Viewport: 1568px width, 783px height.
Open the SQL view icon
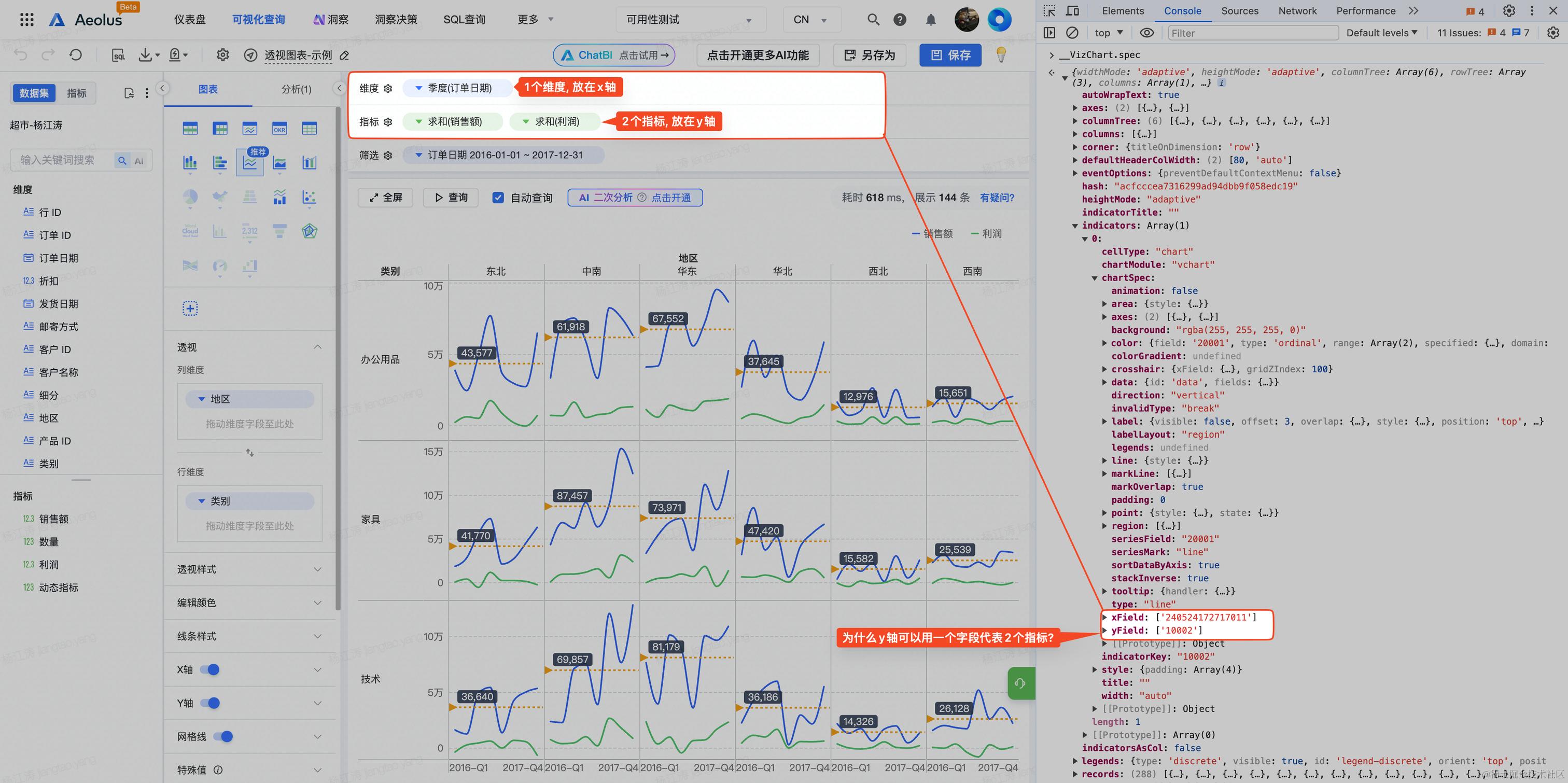coord(119,55)
